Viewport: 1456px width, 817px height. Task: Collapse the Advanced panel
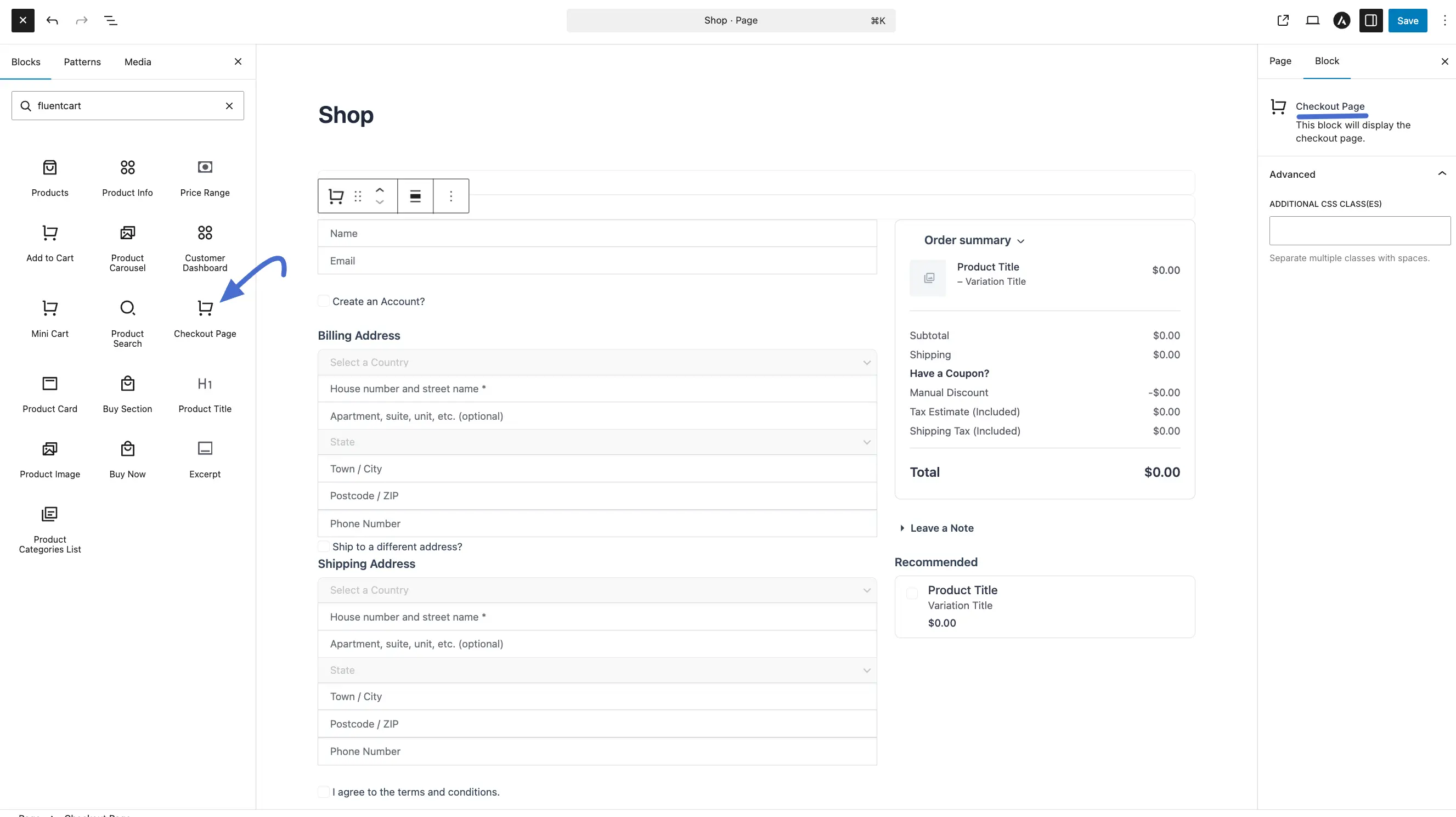[x=1441, y=173]
